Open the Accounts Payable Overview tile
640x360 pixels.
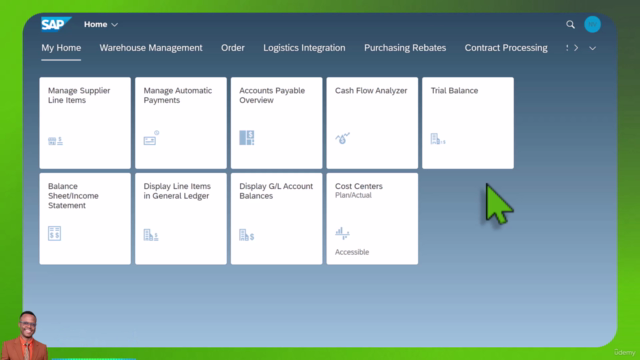pyautogui.click(x=276, y=123)
